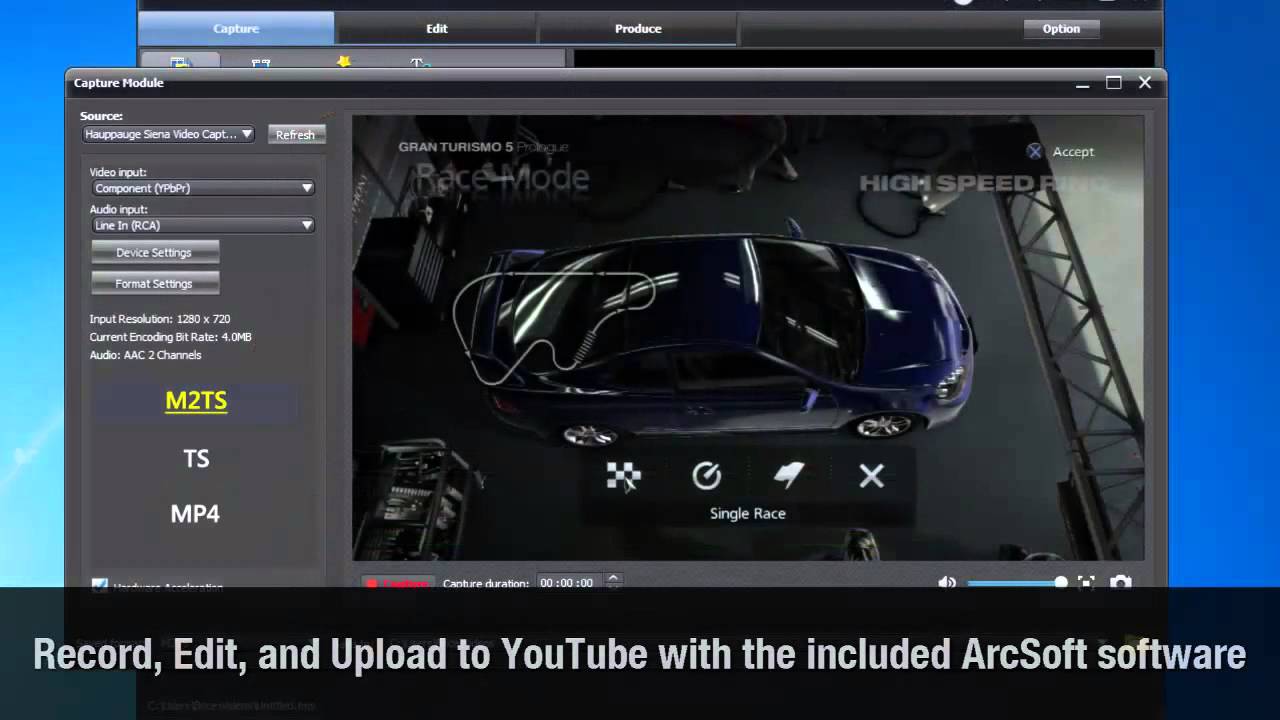Click the X cancel icon in game menu
Image resolution: width=1280 pixels, height=720 pixels.
click(871, 476)
